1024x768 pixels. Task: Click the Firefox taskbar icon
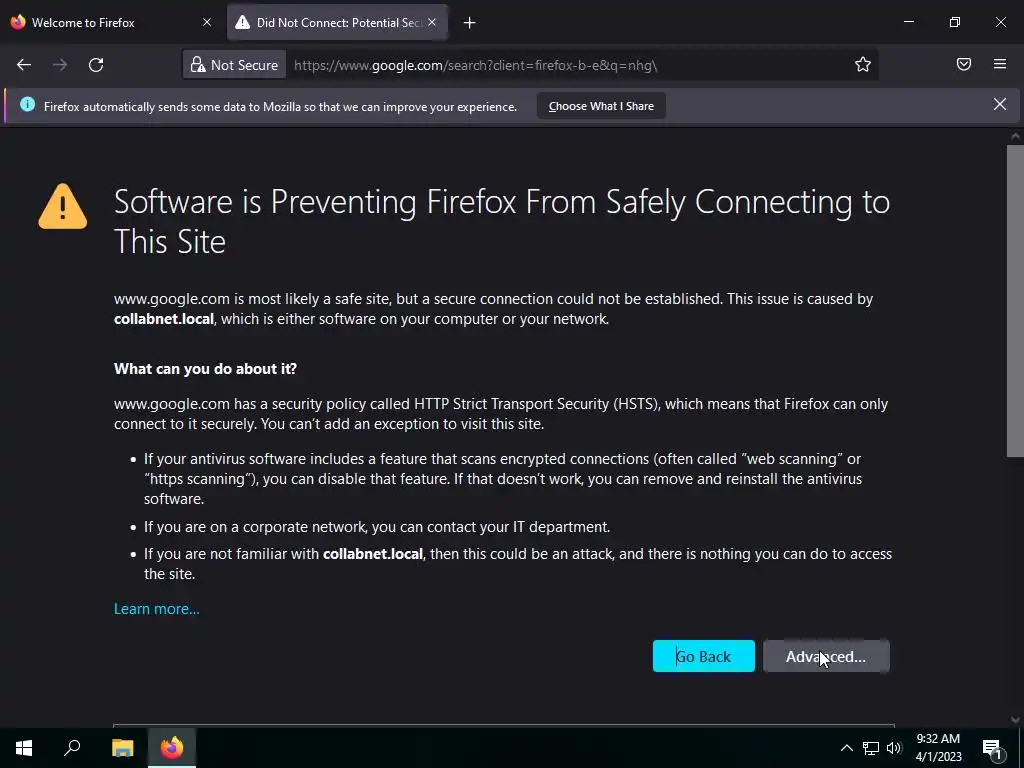point(172,748)
